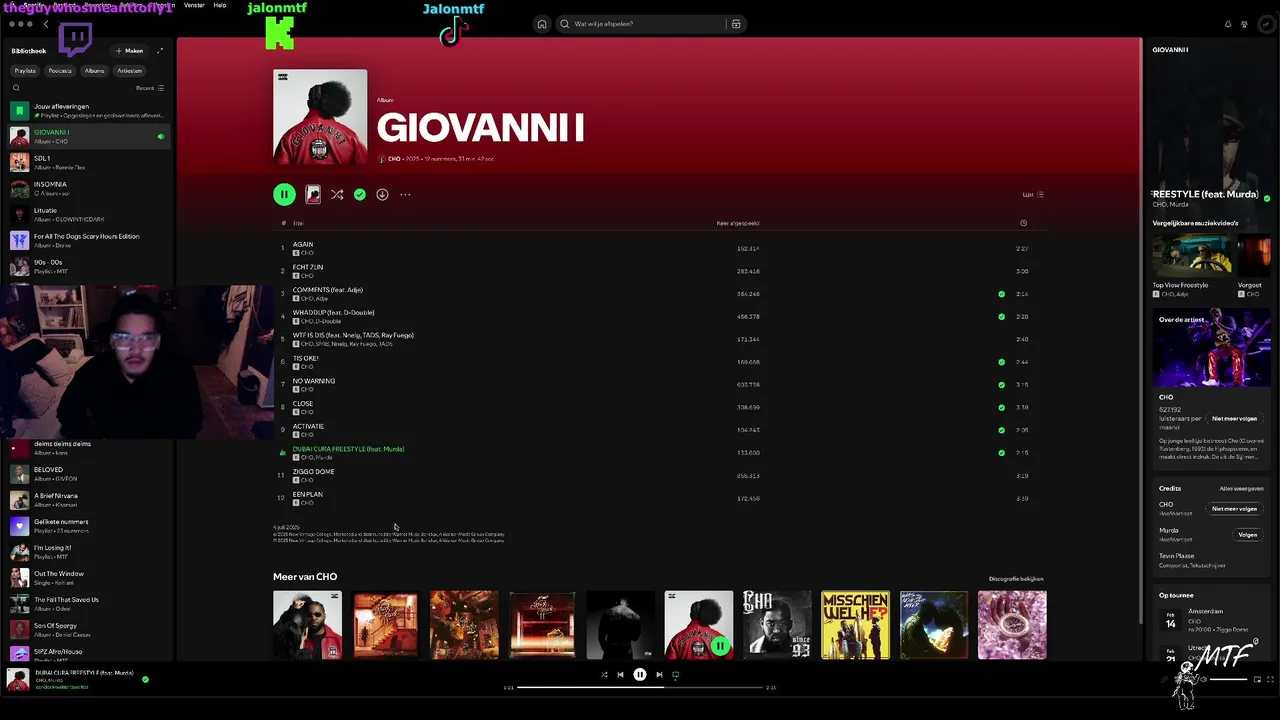Open the album preview icon next to play
Screen dimensions: 1280x720
coord(313,195)
